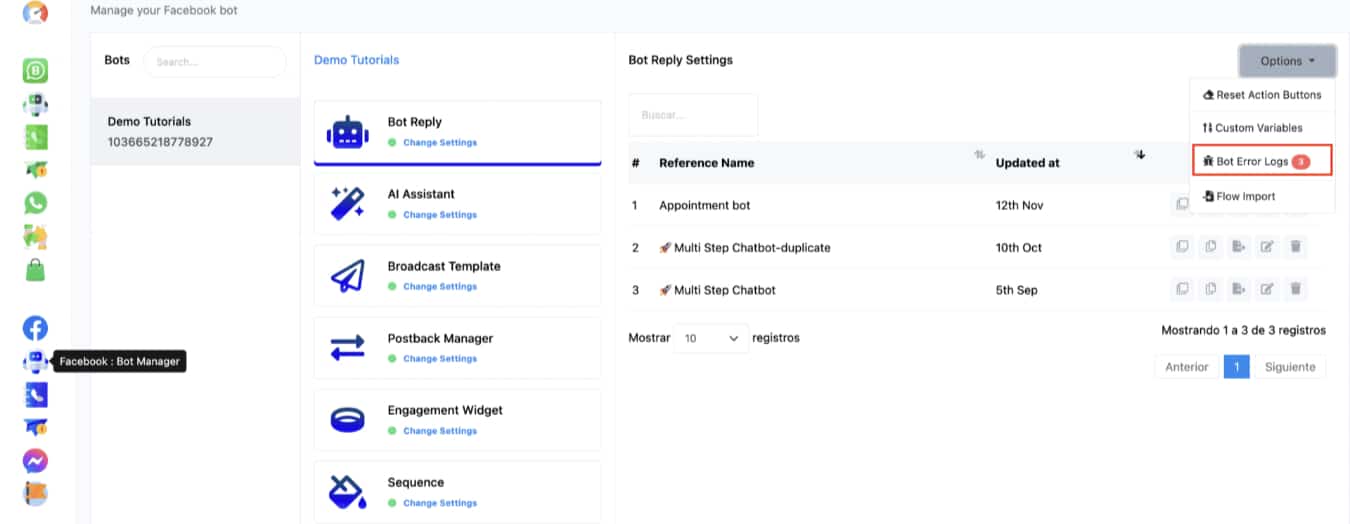This screenshot has width=1350, height=524.
Task: Click the Bots search input field
Action: pyautogui.click(x=214, y=61)
